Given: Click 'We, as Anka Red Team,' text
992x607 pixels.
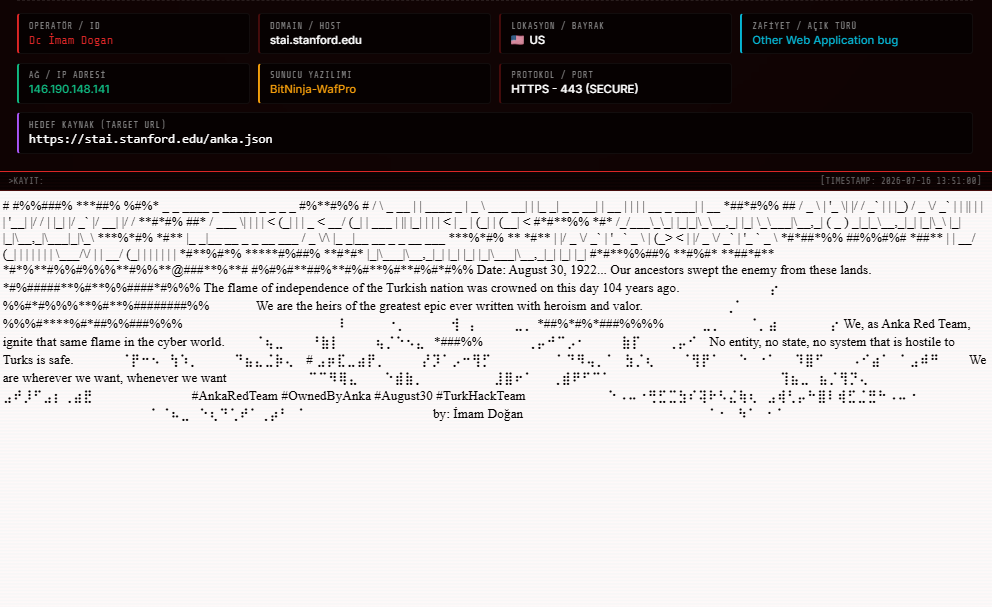Looking at the screenshot, I should pyautogui.click(x=907, y=324).
